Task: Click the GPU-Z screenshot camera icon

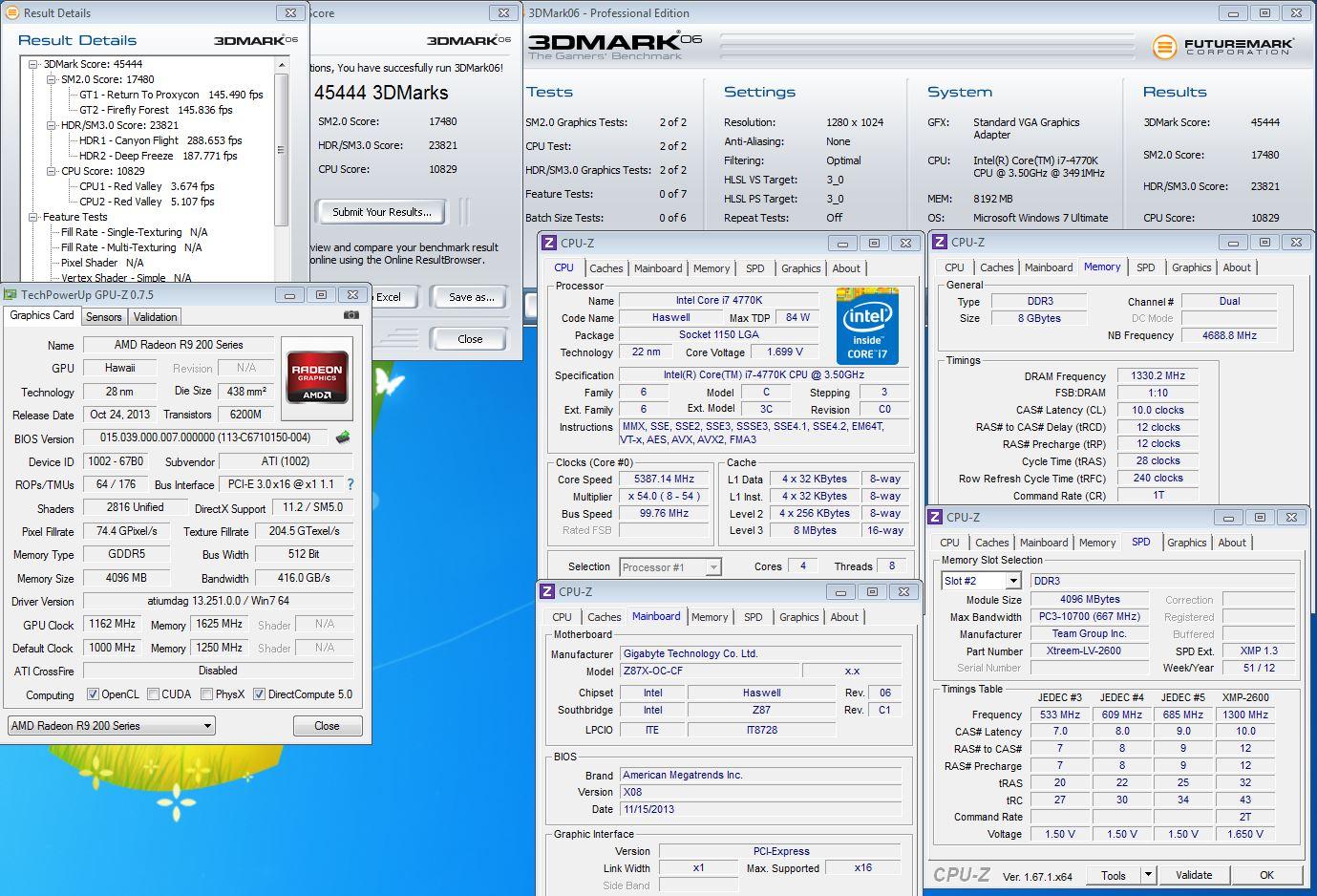Action: click(x=351, y=315)
